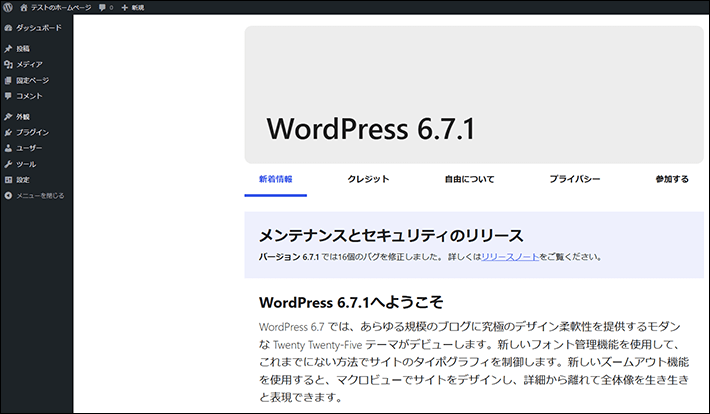
Task: Open the home icon for テストのホームページ
Action: (24, 8)
